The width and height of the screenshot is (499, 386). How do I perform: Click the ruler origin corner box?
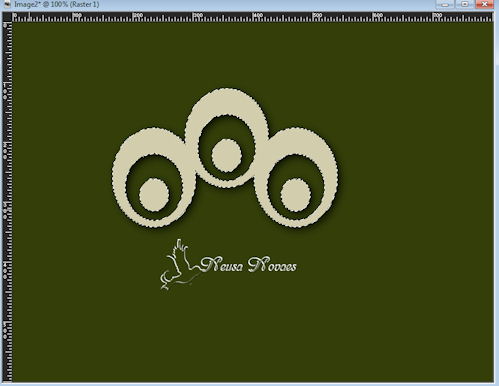[x=7, y=17]
